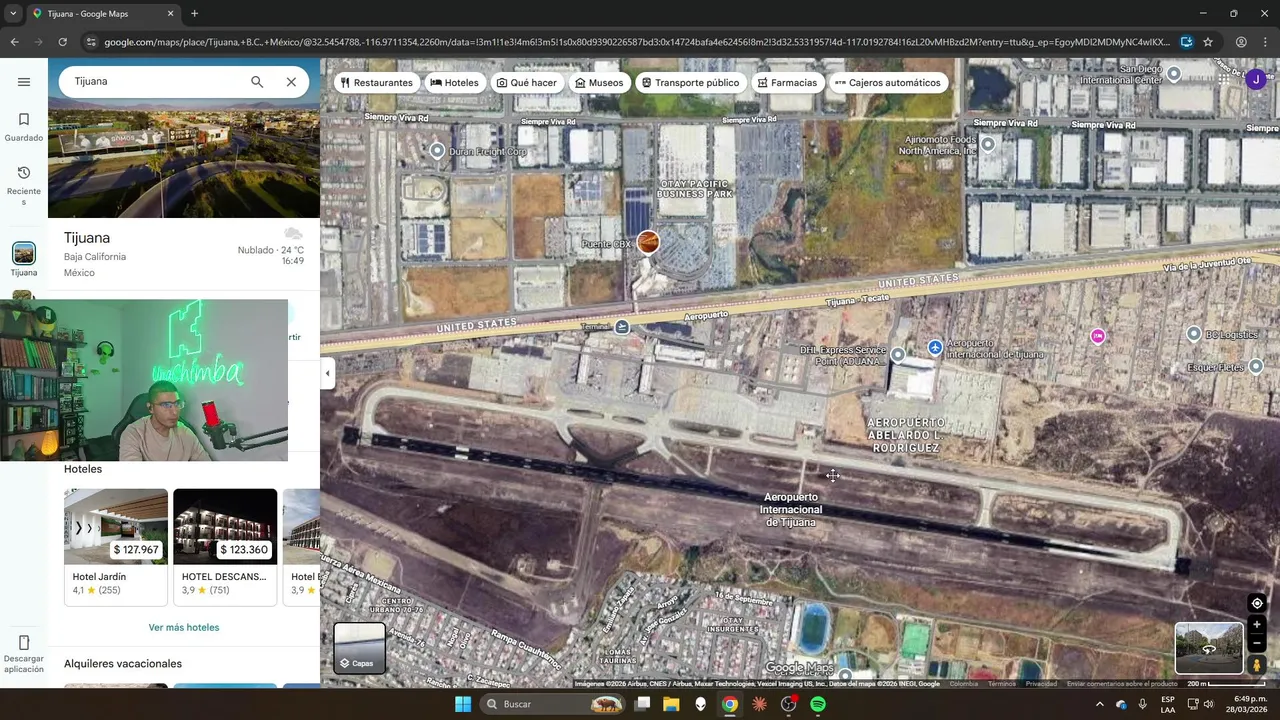The height and width of the screenshot is (720, 1280).
Task: Click the San Diego International Center pin
Action: pos(1174,74)
